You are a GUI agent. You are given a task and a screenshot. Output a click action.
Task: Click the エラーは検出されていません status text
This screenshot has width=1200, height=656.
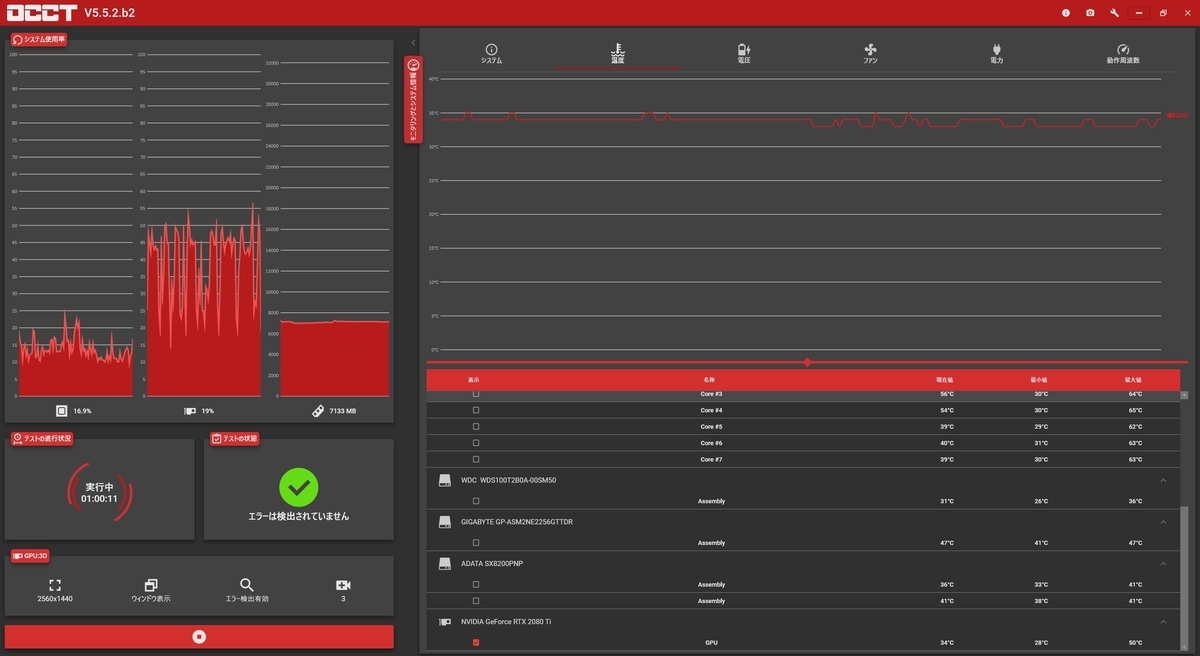pyautogui.click(x=299, y=517)
